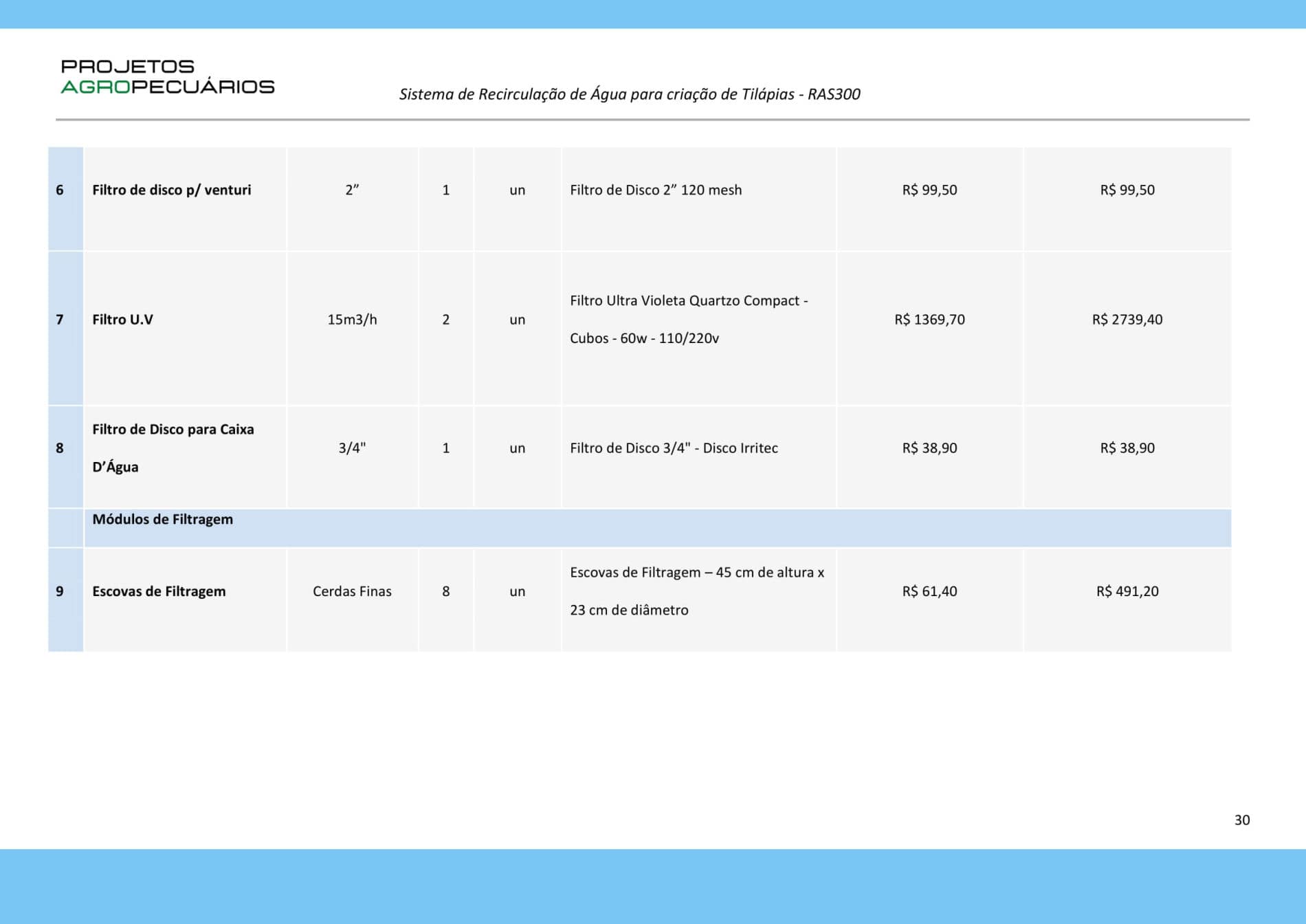Image resolution: width=1306 pixels, height=924 pixels.
Task: Select the bold 'Escovas de Filtragem' item name
Action: click(x=159, y=591)
